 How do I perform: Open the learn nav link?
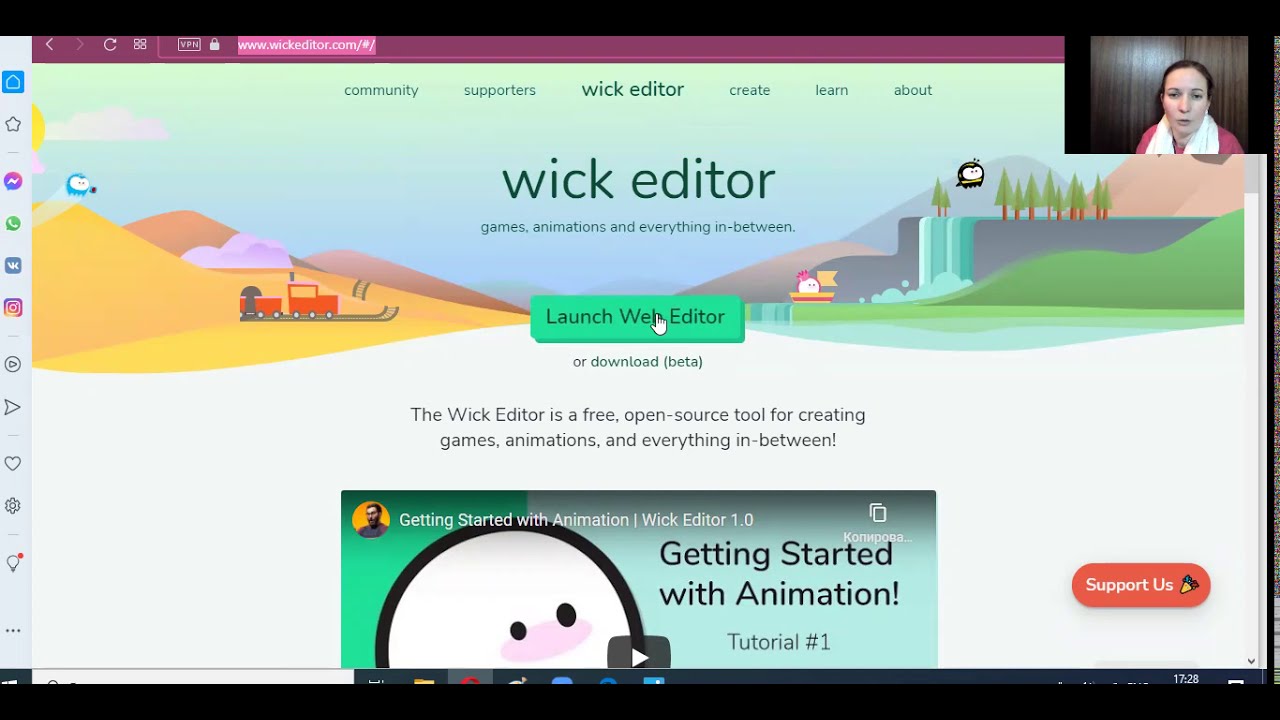(832, 90)
